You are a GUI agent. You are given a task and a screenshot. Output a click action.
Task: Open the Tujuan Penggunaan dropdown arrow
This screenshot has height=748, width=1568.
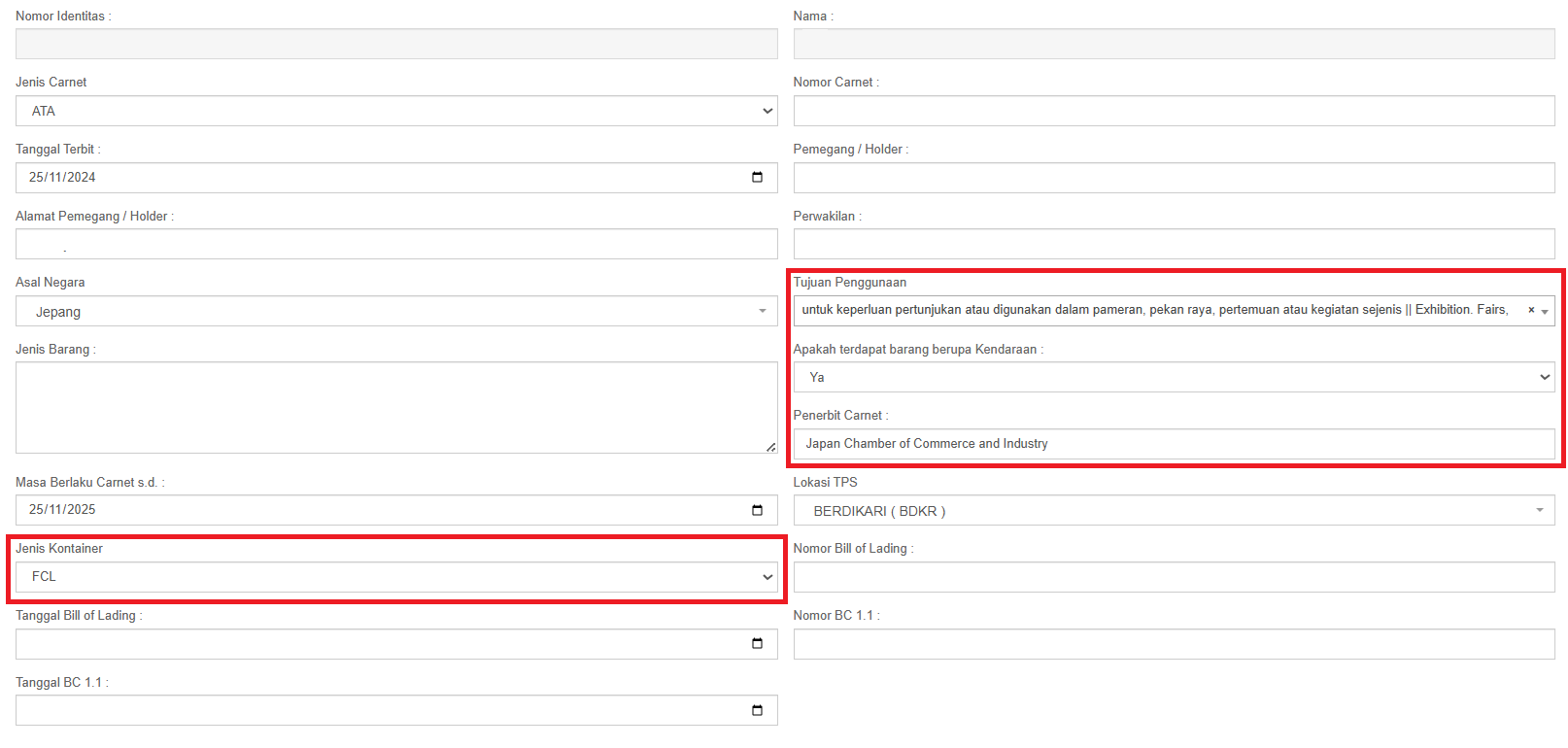[x=1545, y=312]
